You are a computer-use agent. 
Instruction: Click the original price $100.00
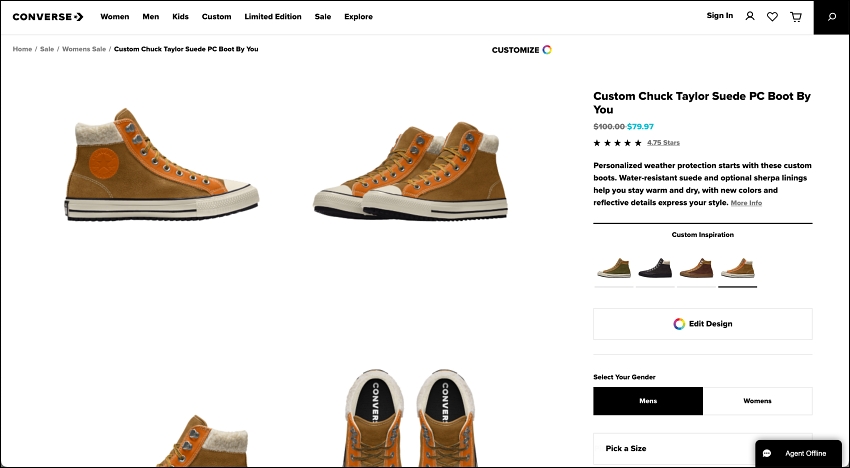[x=609, y=126]
